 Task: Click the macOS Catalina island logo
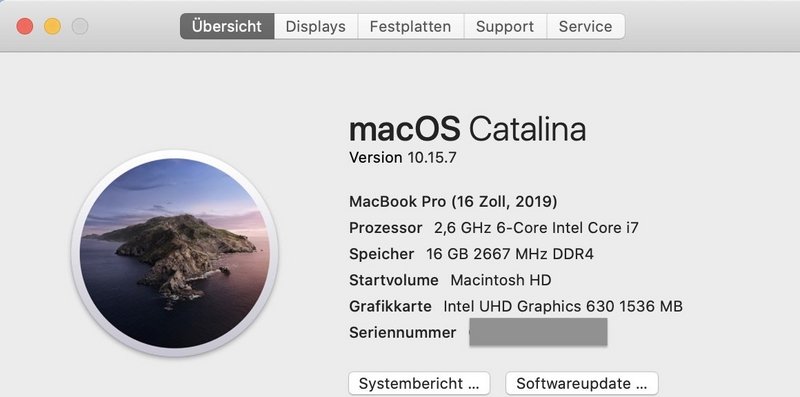click(x=174, y=253)
